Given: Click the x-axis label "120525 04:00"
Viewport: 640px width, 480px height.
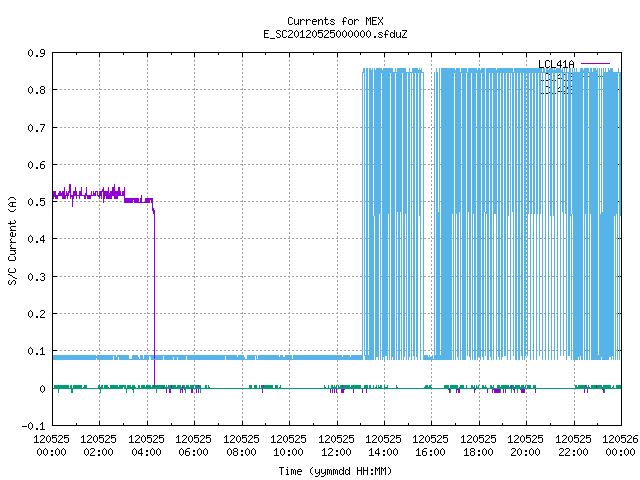Looking at the screenshot, I should pyautogui.click(x=146, y=446).
